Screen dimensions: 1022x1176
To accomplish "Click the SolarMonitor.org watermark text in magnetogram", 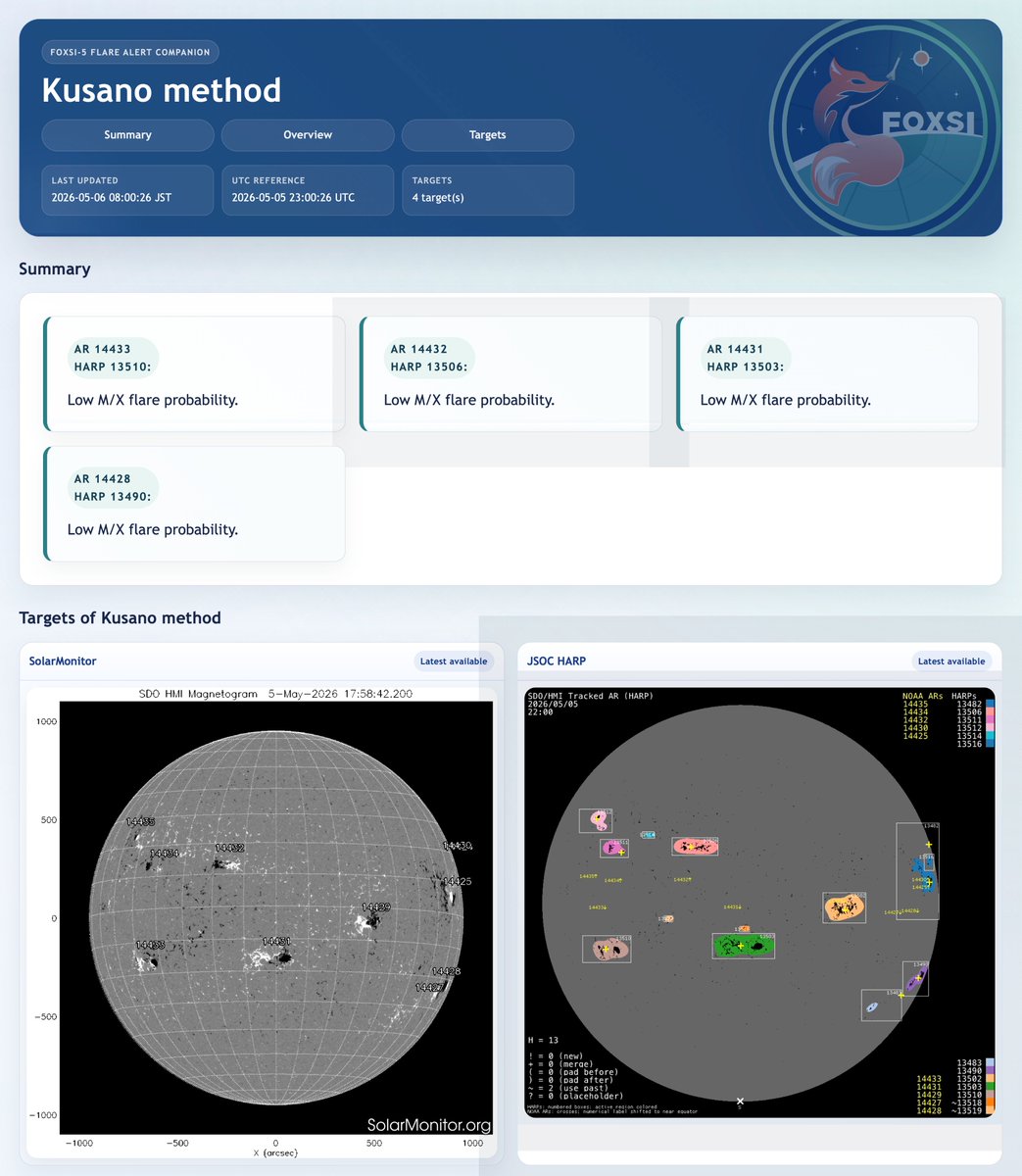I will click(x=429, y=1125).
